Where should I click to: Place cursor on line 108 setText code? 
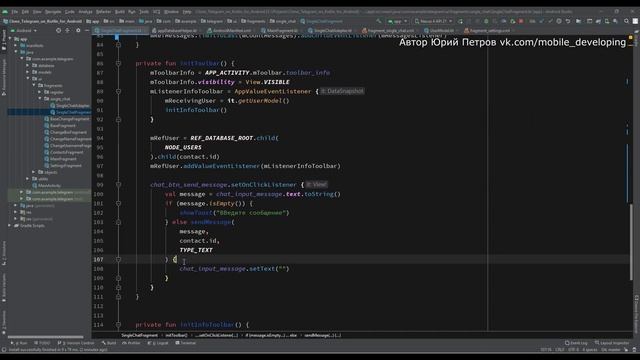[x=234, y=269]
